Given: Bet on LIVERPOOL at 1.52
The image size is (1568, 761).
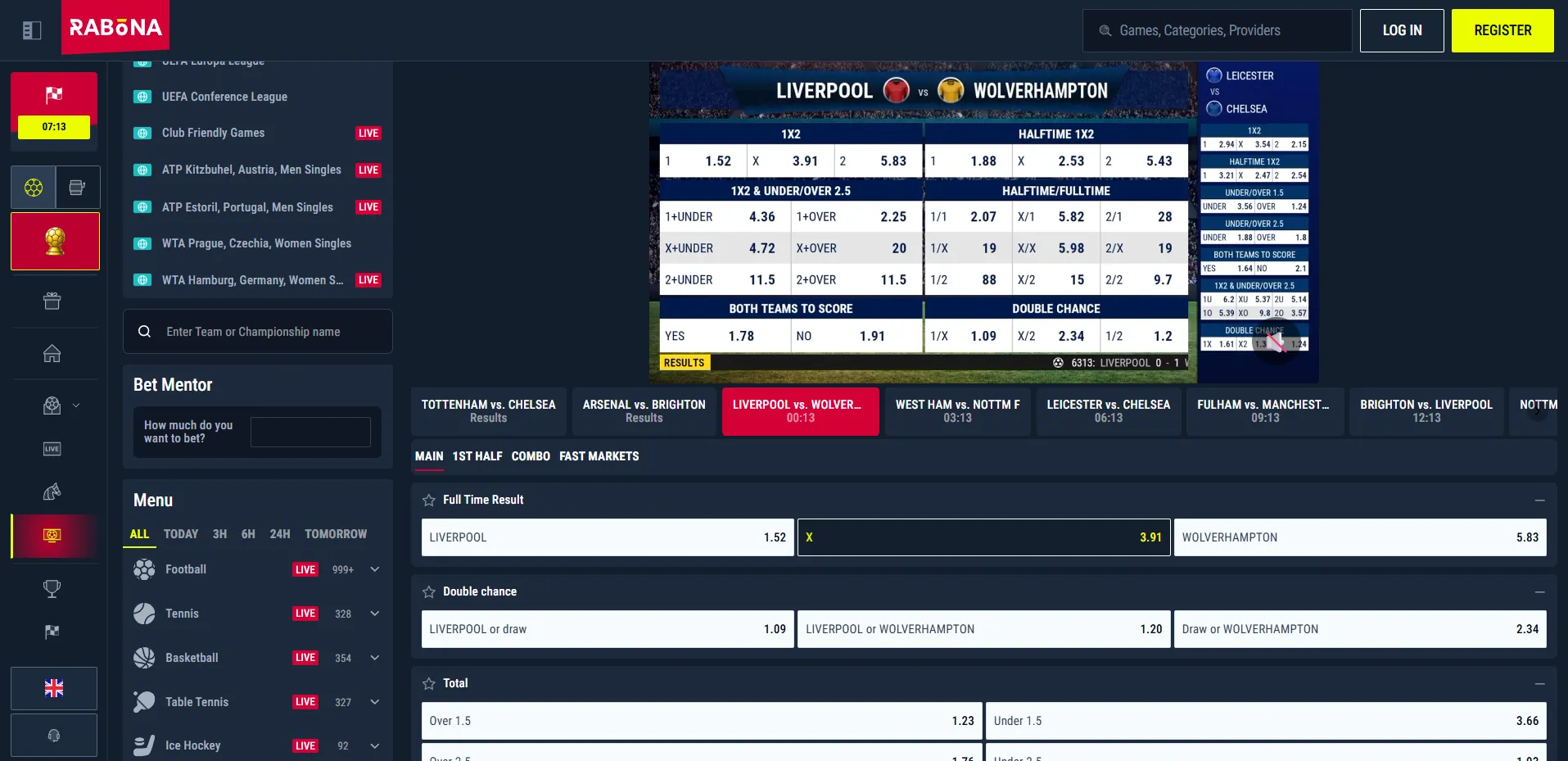Looking at the screenshot, I should coord(608,537).
